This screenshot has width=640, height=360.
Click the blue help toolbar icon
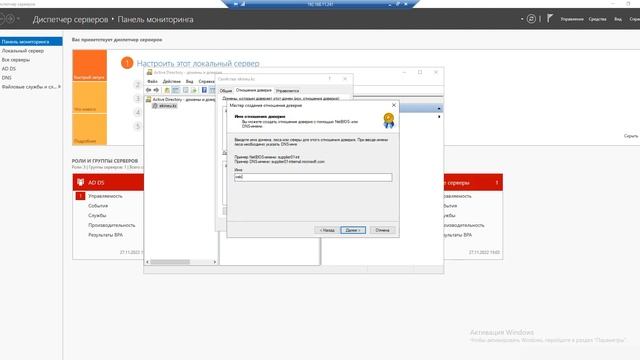coord(204,90)
